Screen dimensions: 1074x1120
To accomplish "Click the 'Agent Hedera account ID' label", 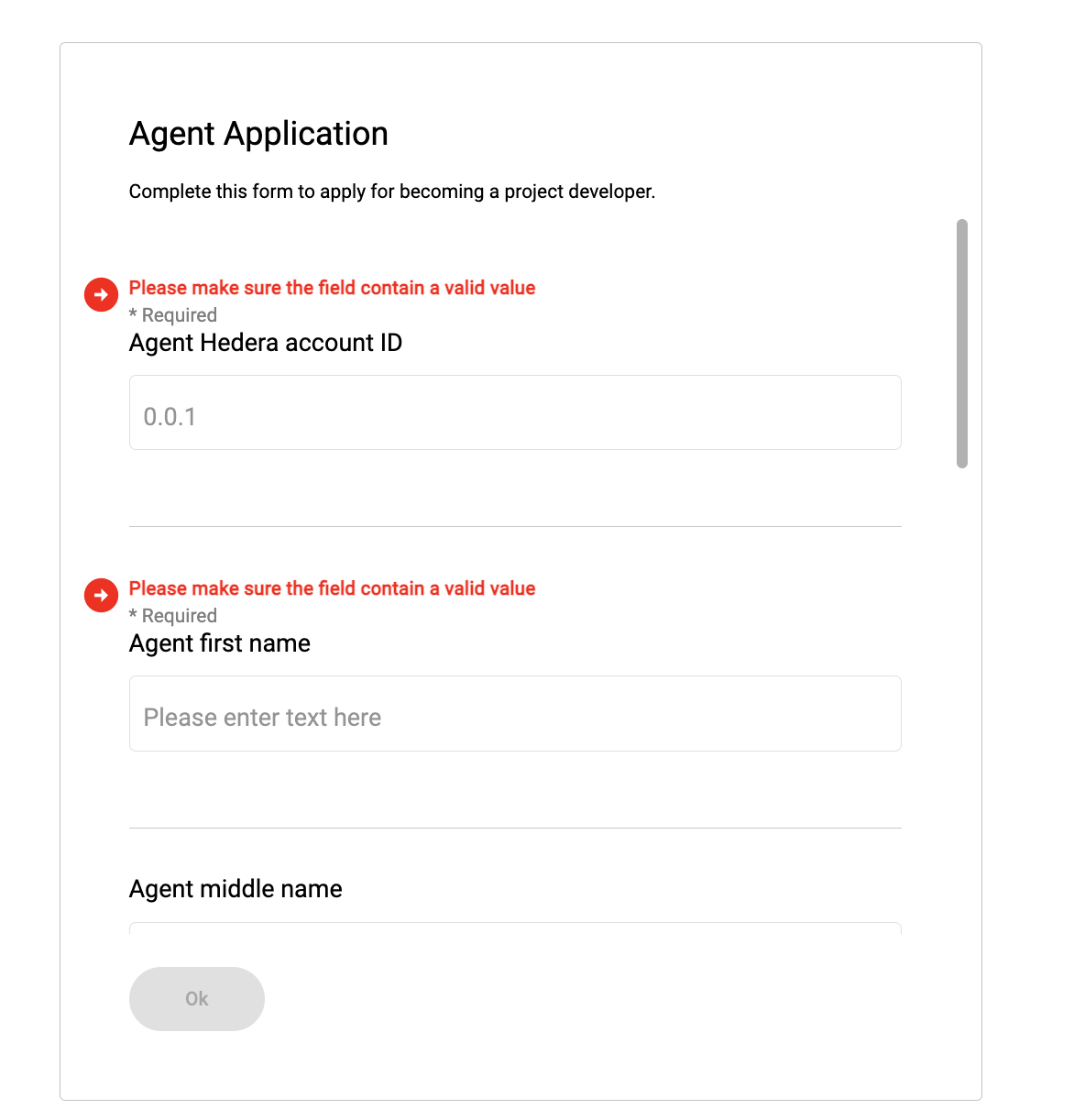I will click(266, 343).
